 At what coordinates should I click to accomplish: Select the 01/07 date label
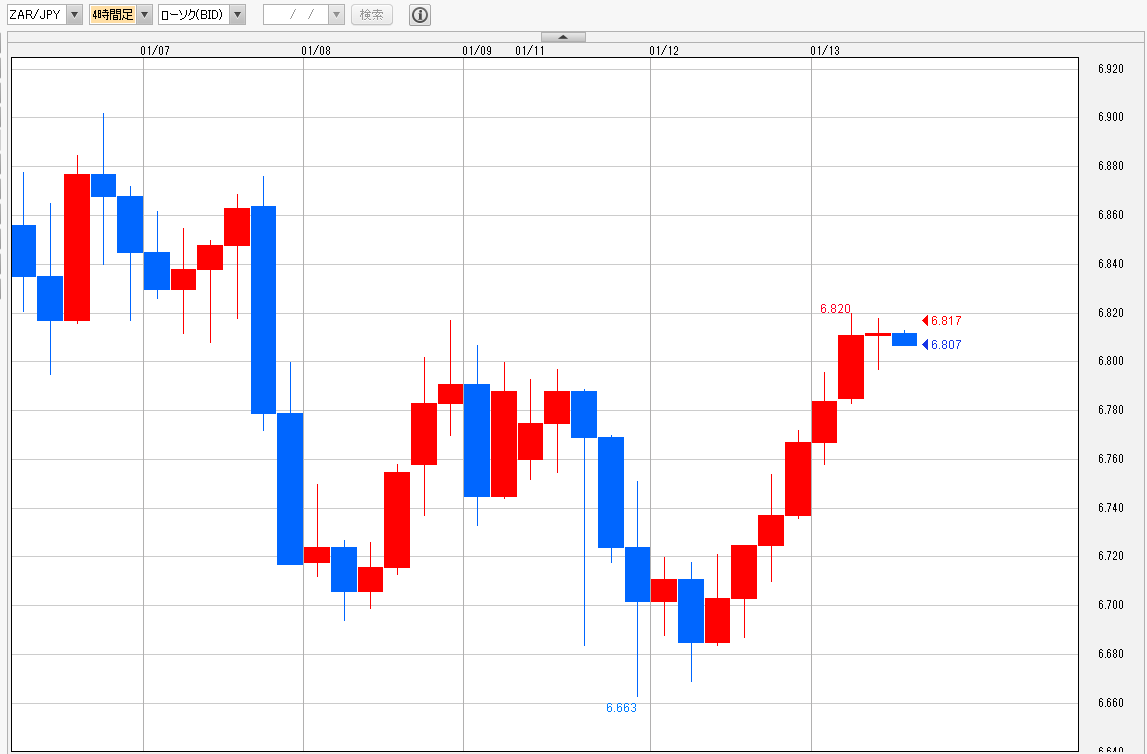pos(155,50)
